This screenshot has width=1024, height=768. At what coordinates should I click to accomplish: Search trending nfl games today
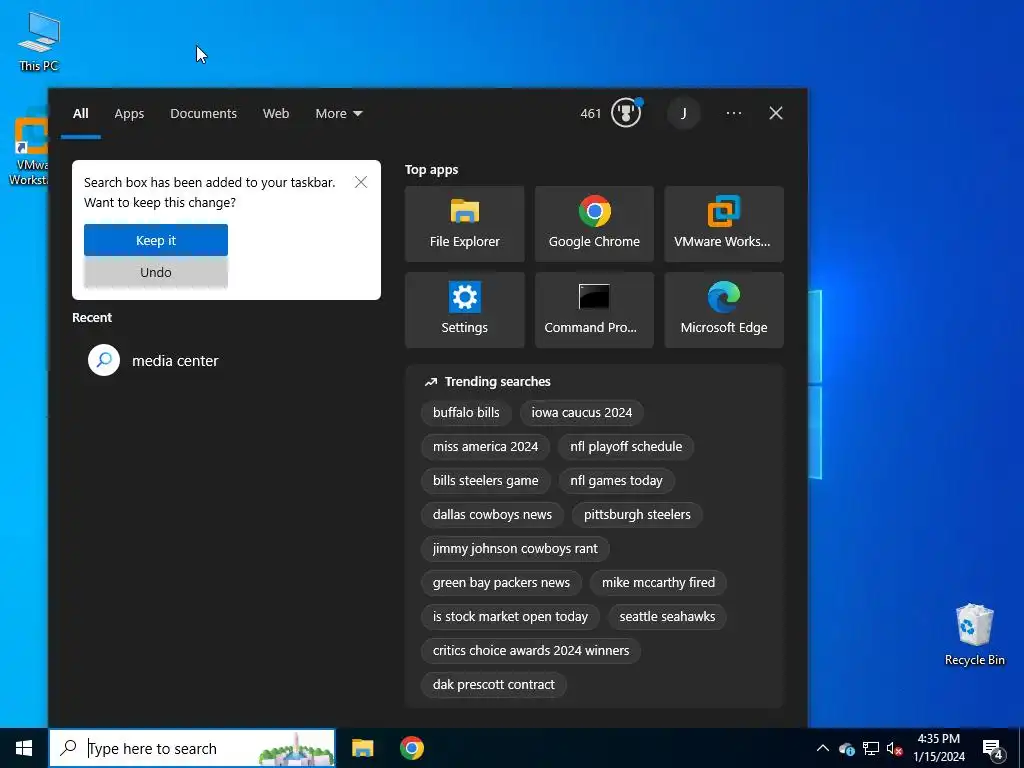click(616, 481)
